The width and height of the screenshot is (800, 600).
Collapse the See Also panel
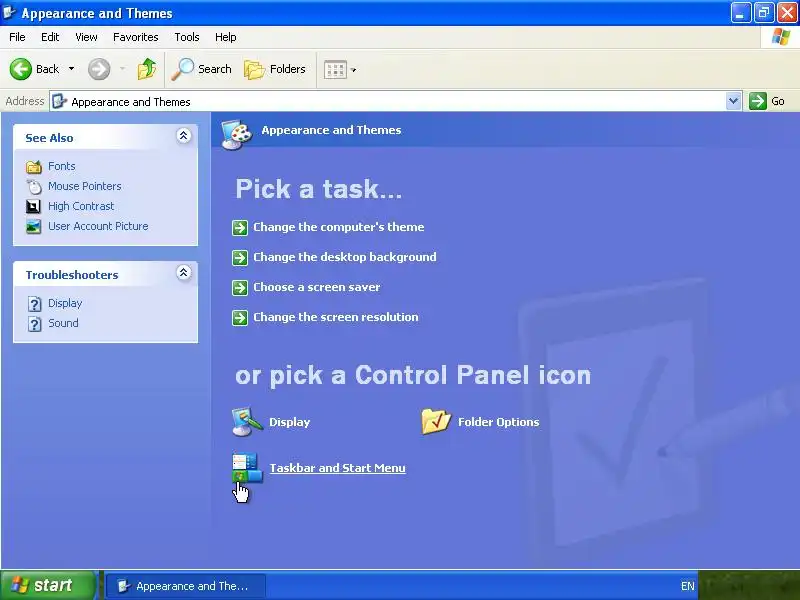[184, 136]
